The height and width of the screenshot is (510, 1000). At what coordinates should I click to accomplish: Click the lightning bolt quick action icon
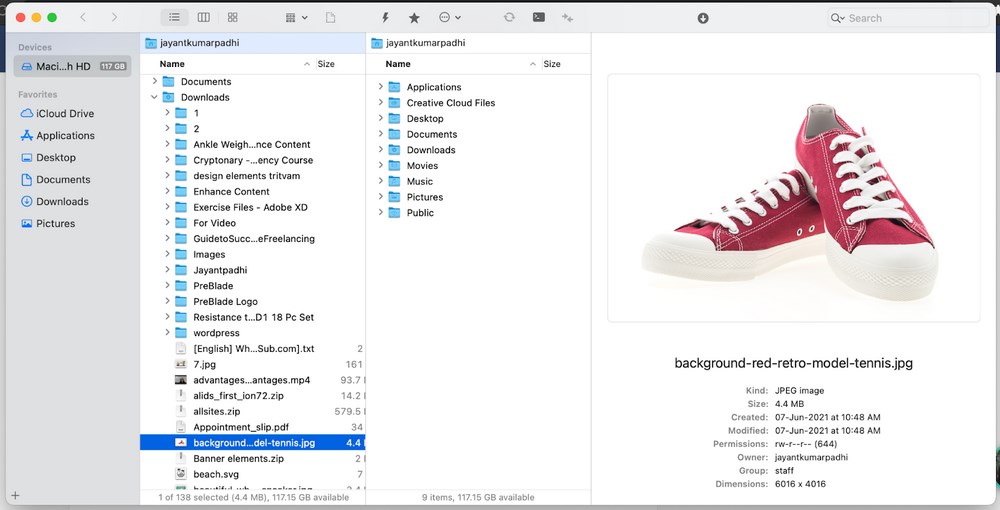tap(385, 18)
